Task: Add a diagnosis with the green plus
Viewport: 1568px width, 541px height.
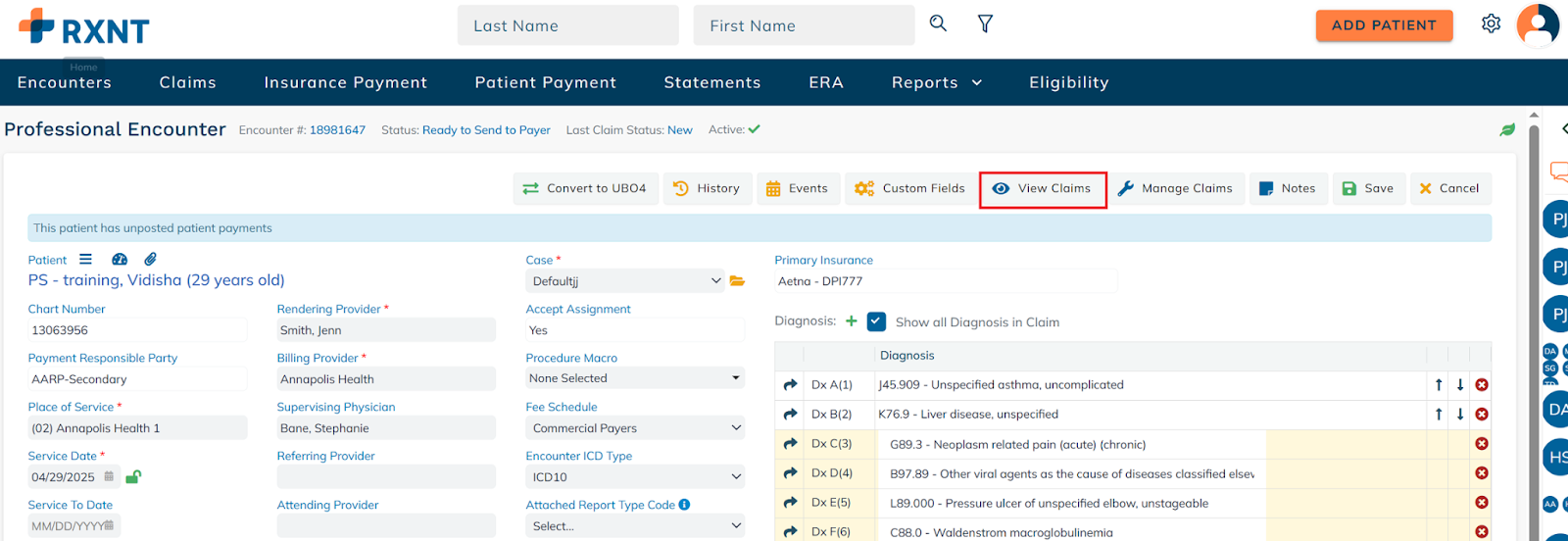Action: (851, 321)
